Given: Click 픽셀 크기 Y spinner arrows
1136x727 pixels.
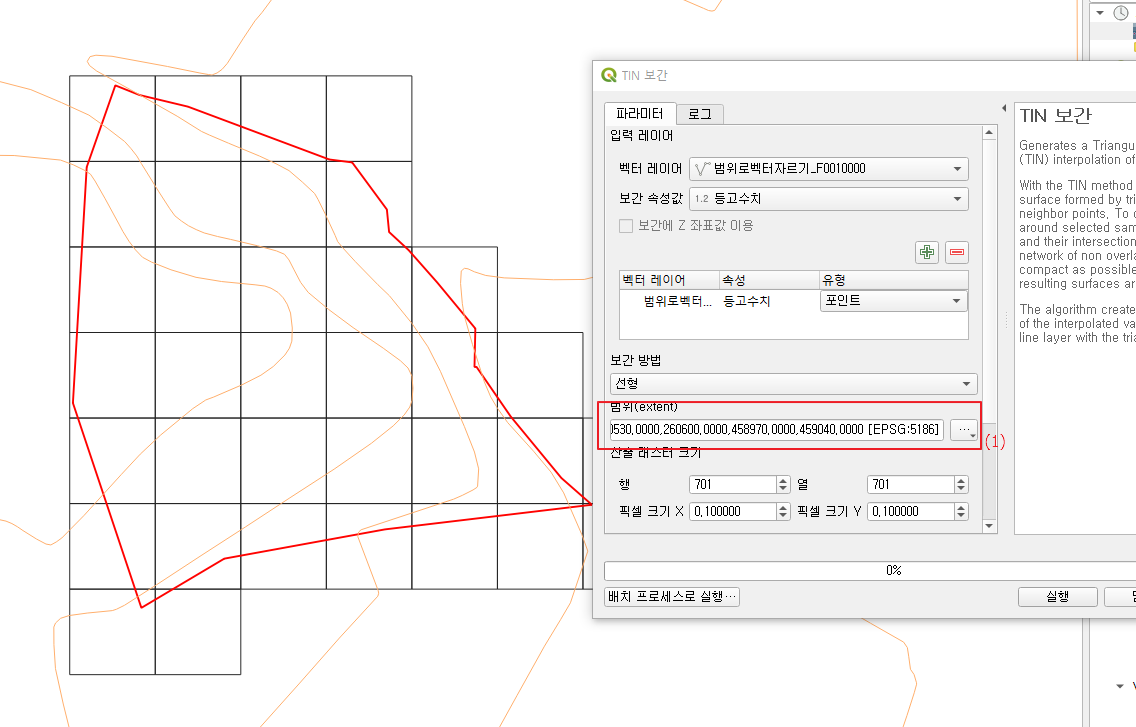Looking at the screenshot, I should [x=961, y=512].
